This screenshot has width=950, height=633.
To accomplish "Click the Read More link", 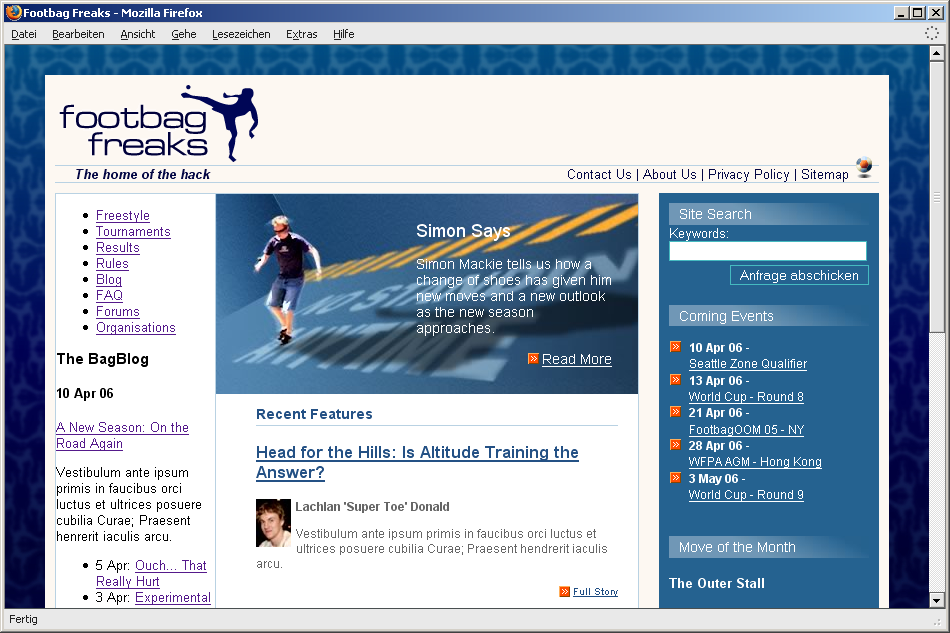I will pyautogui.click(x=577, y=359).
